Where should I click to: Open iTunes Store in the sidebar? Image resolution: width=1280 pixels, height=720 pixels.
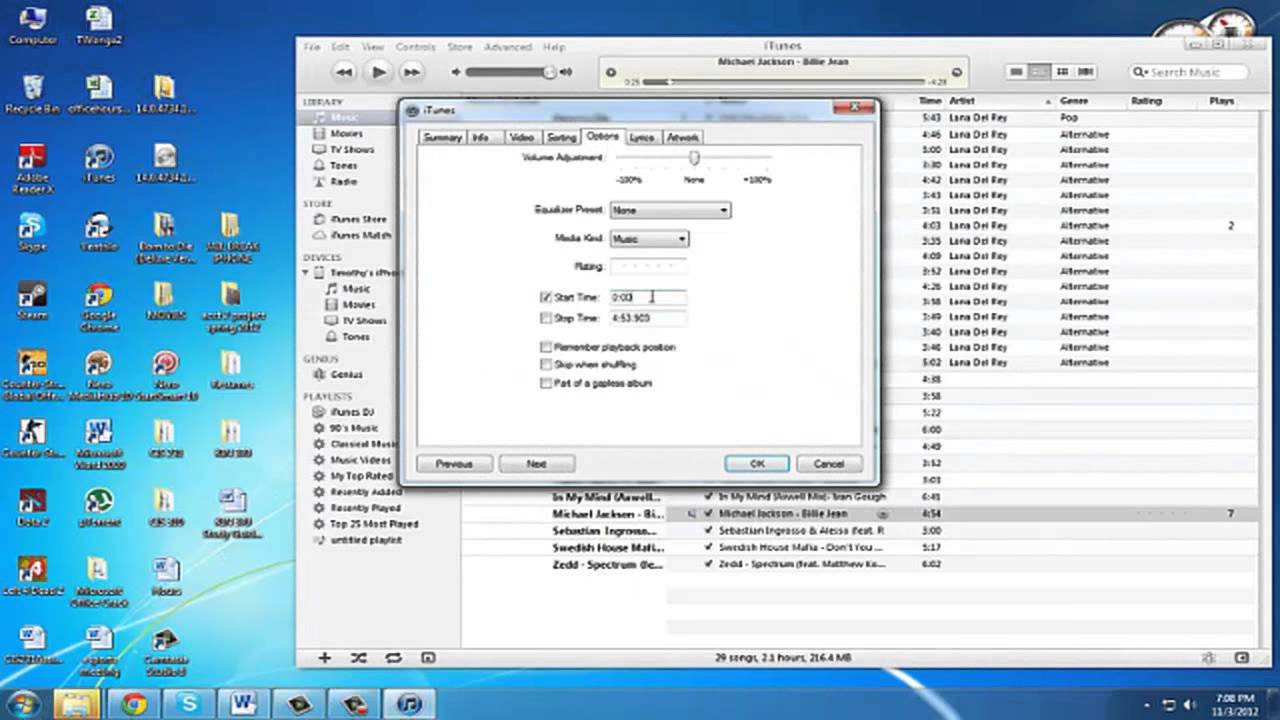tap(358, 219)
